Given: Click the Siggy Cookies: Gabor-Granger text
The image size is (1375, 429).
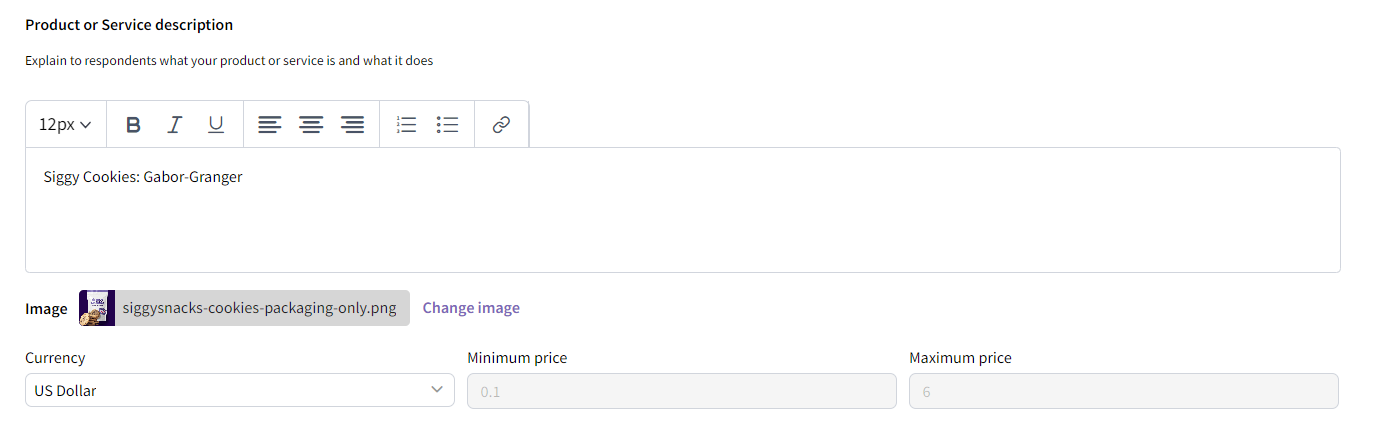Looking at the screenshot, I should [x=143, y=177].
